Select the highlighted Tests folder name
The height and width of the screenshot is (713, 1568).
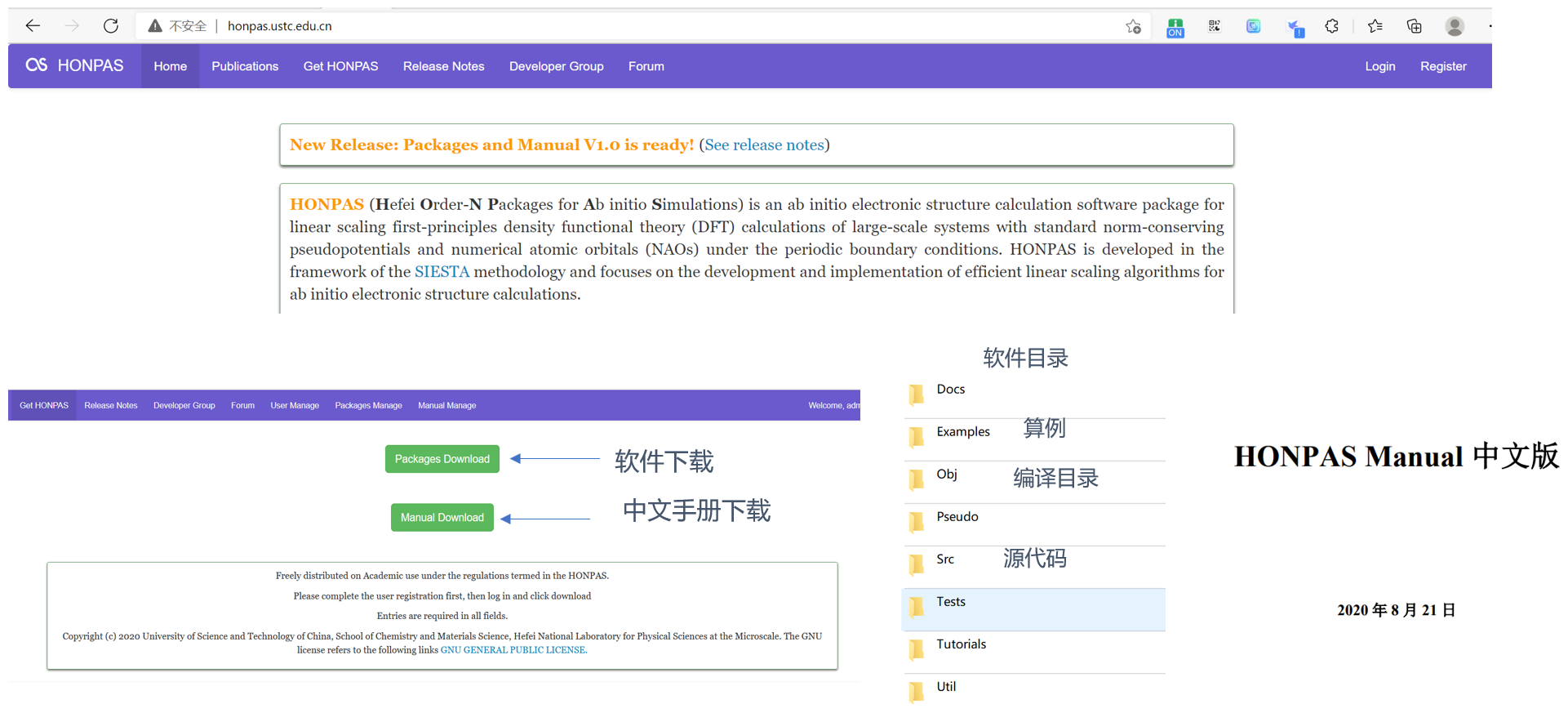point(951,601)
